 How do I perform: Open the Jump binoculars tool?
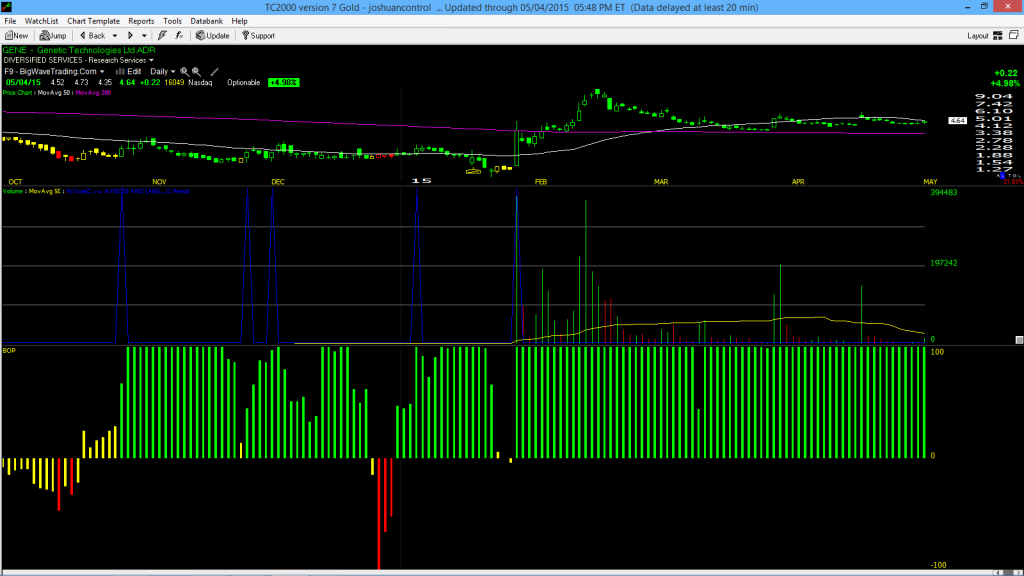tap(53, 35)
